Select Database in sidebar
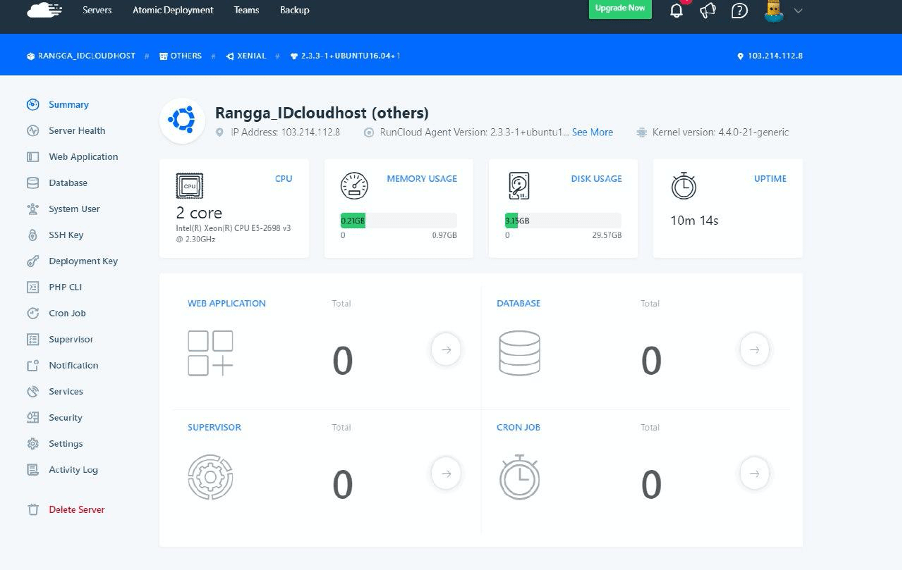902x570 pixels. point(68,183)
